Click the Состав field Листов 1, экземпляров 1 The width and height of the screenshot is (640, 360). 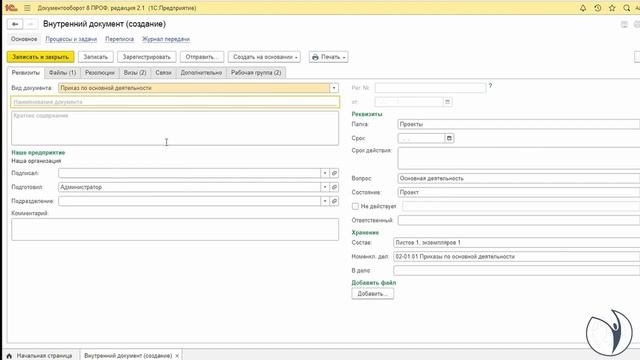517,242
